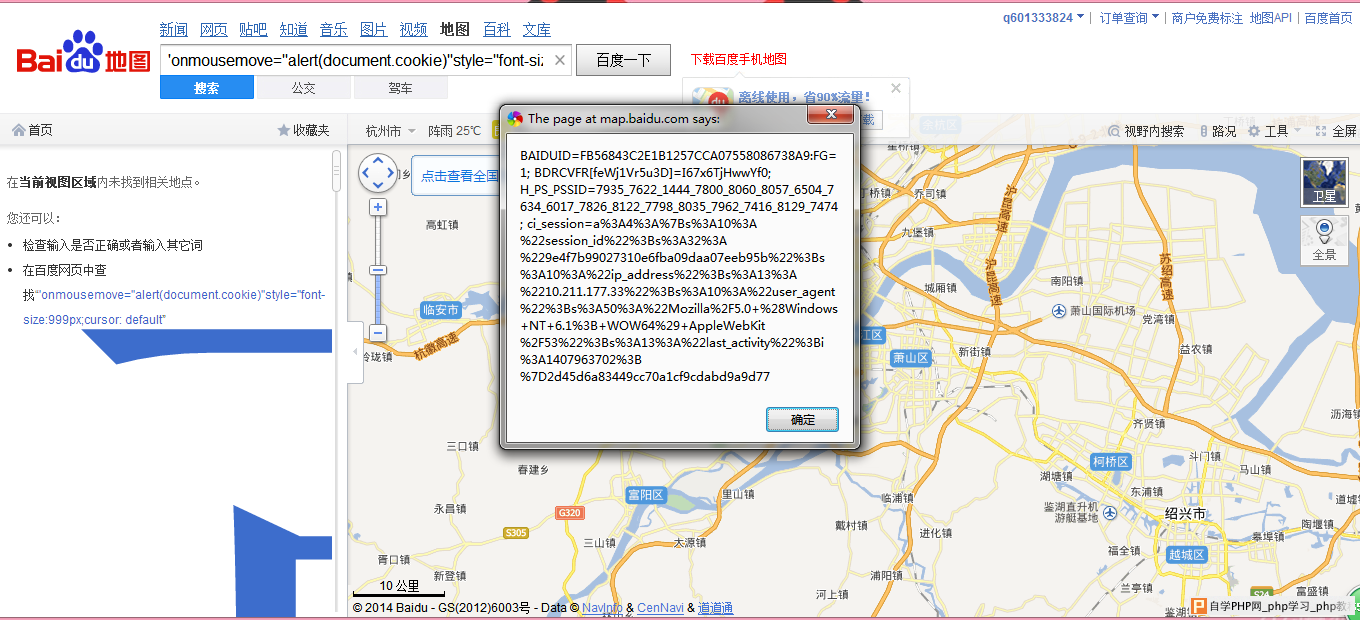The height and width of the screenshot is (620, 1360).
Task: Expand the 订单查询 dropdown
Action: pos(1129,17)
